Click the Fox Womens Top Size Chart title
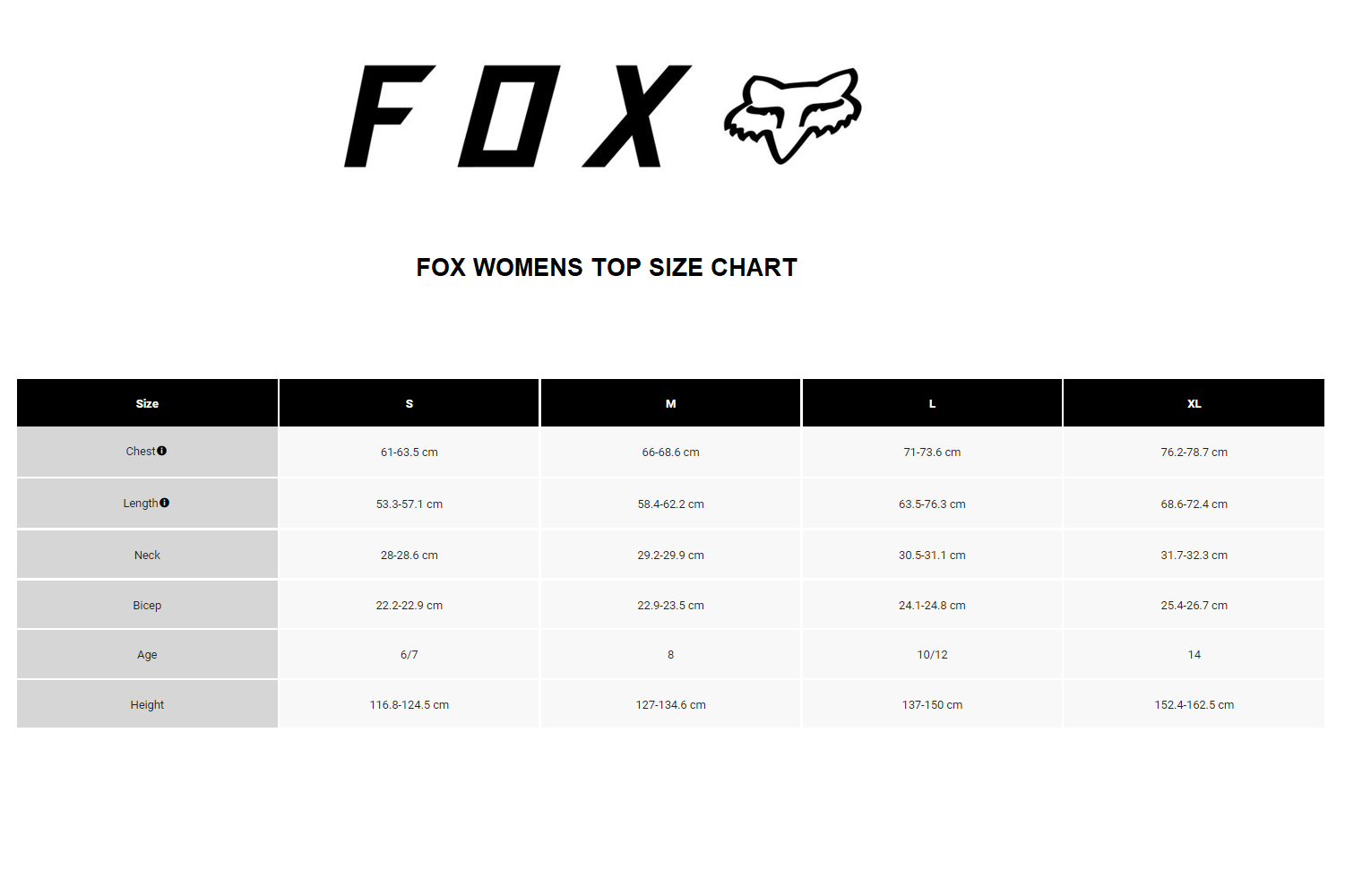The width and height of the screenshot is (1345, 896). 607,267
